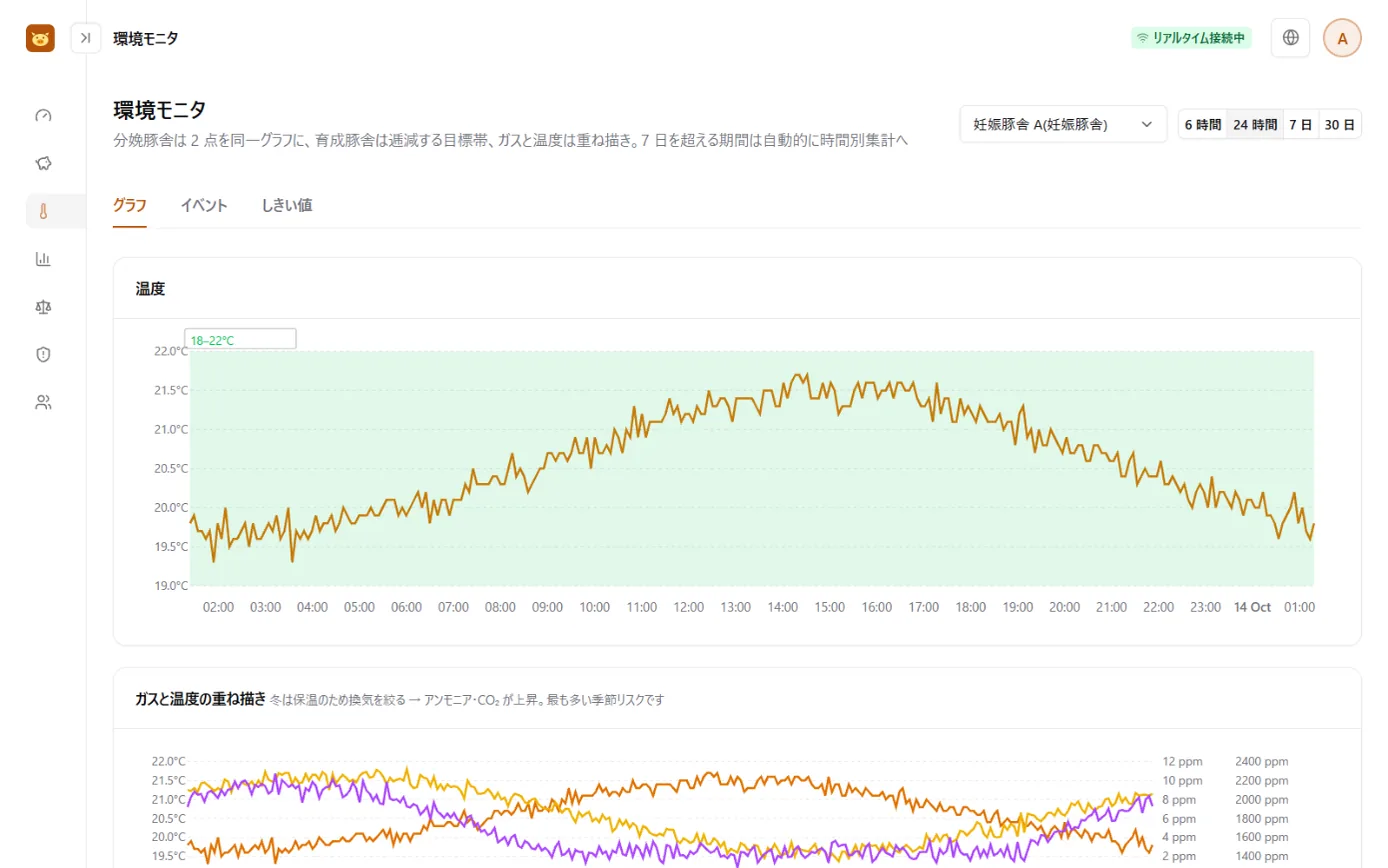Select the 30 日 time range
This screenshot has width=1388, height=868.
[x=1339, y=125]
